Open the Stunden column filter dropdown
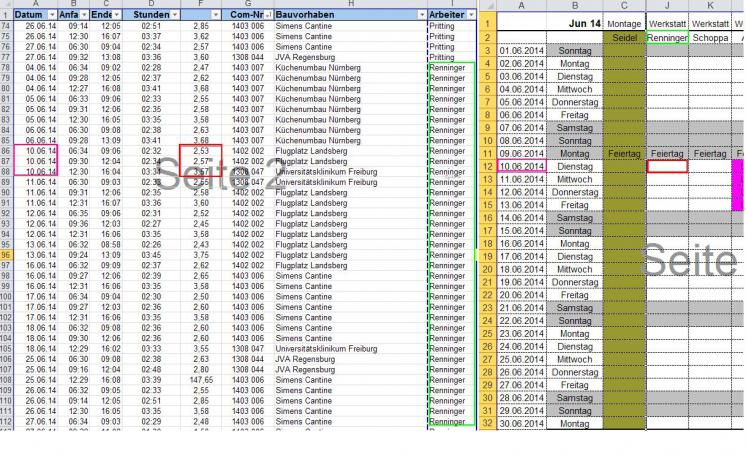 coord(175,15)
